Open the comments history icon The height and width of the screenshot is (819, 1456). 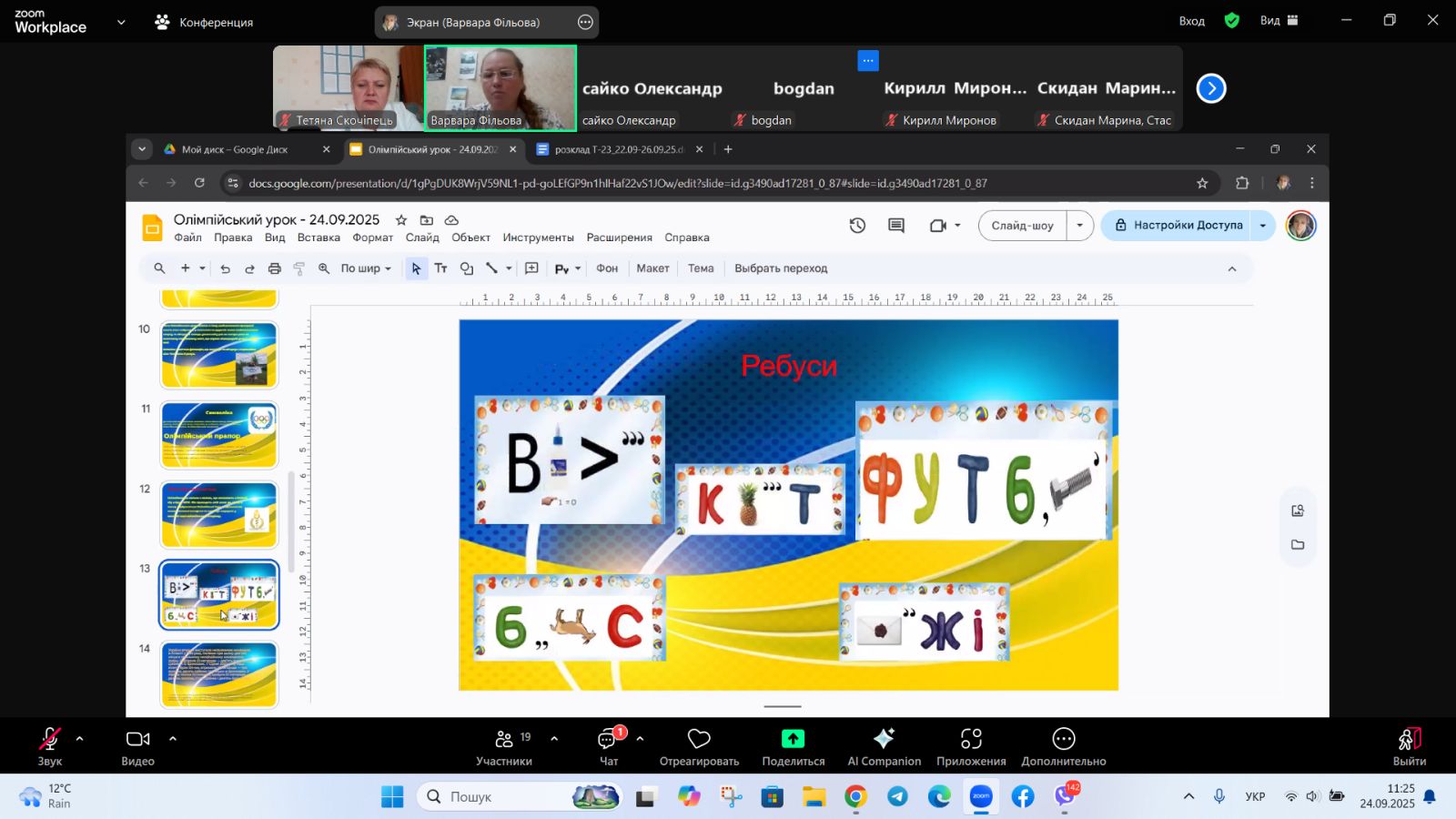pyautogui.click(x=896, y=226)
